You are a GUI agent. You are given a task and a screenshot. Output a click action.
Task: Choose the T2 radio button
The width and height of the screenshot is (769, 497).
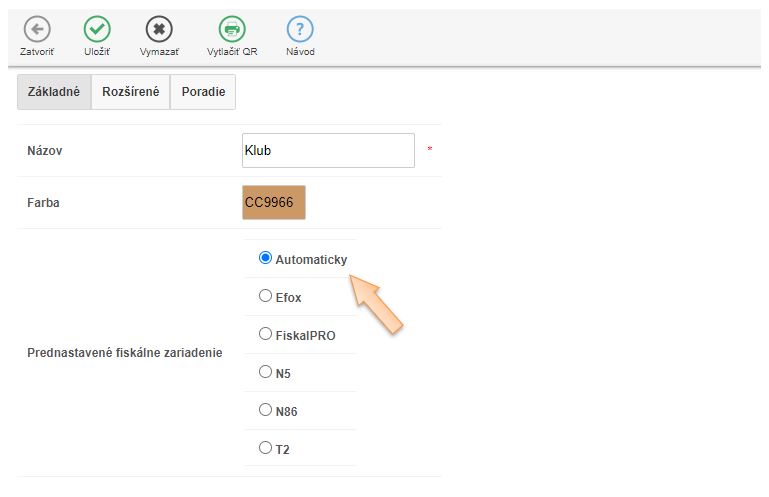tap(265, 448)
